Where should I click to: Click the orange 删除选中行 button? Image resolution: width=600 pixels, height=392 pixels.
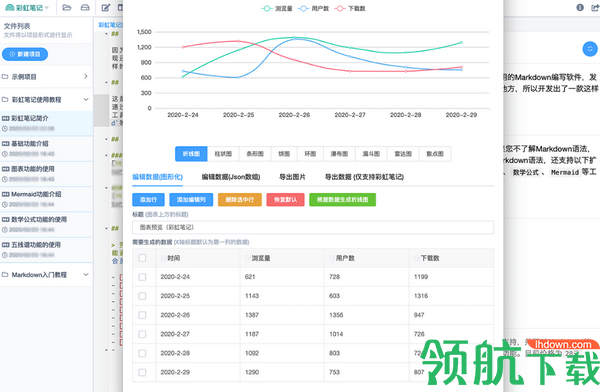point(240,199)
